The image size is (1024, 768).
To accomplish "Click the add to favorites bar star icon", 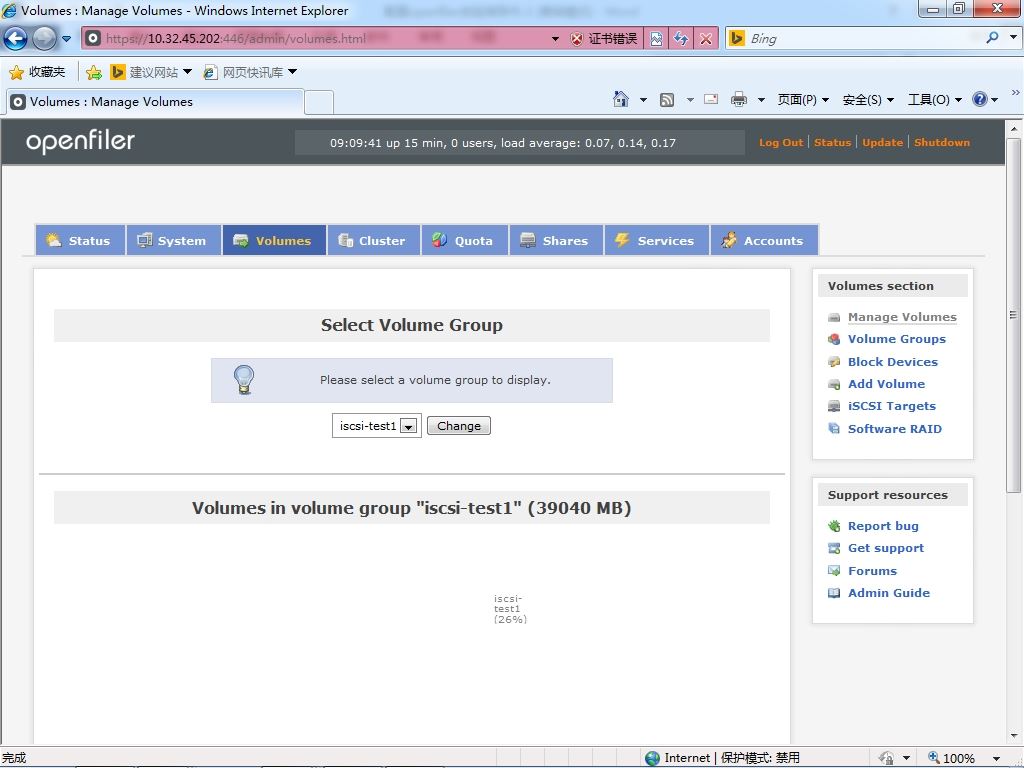I will (93, 72).
